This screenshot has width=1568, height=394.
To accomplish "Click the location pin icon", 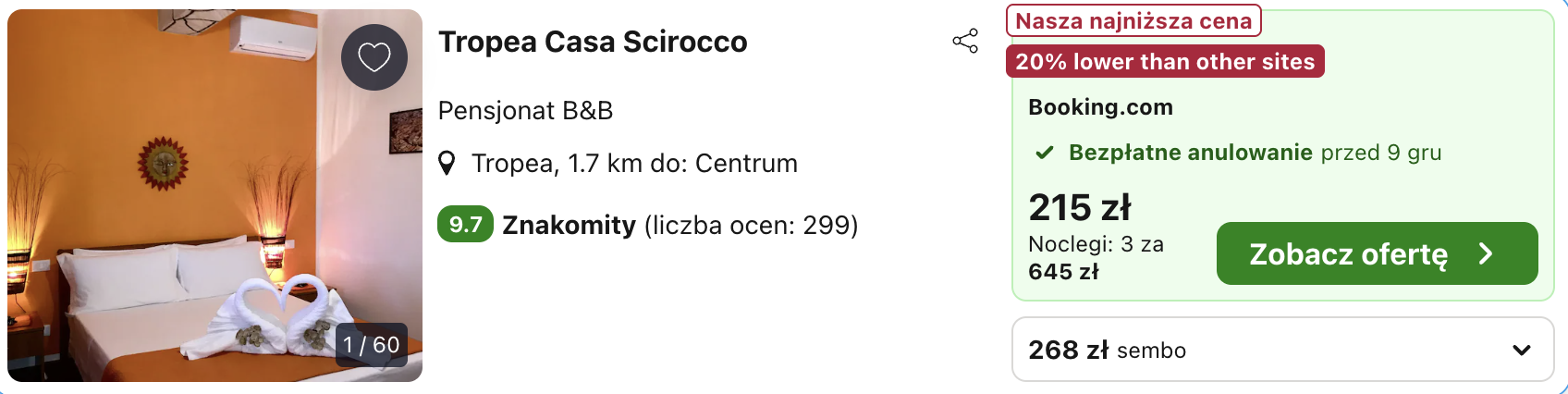I will pyautogui.click(x=447, y=164).
